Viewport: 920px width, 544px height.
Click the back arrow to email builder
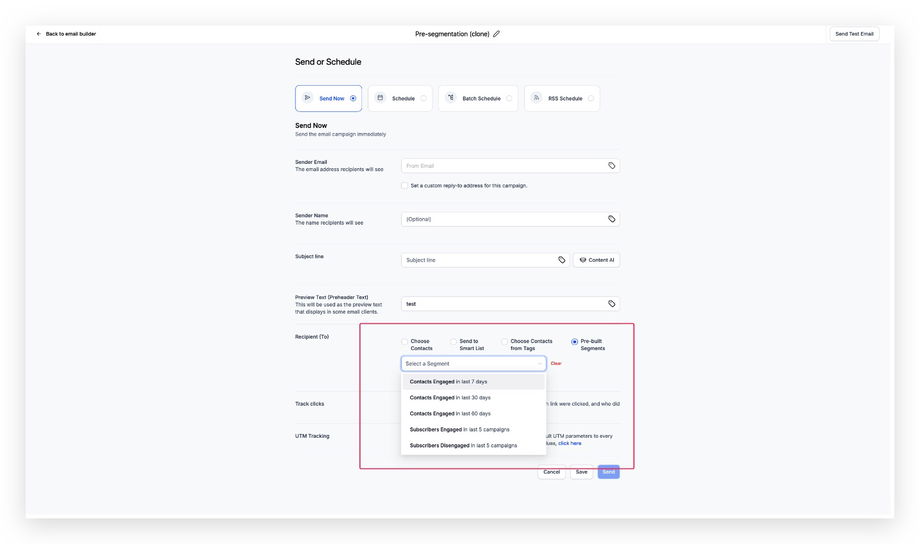point(39,34)
